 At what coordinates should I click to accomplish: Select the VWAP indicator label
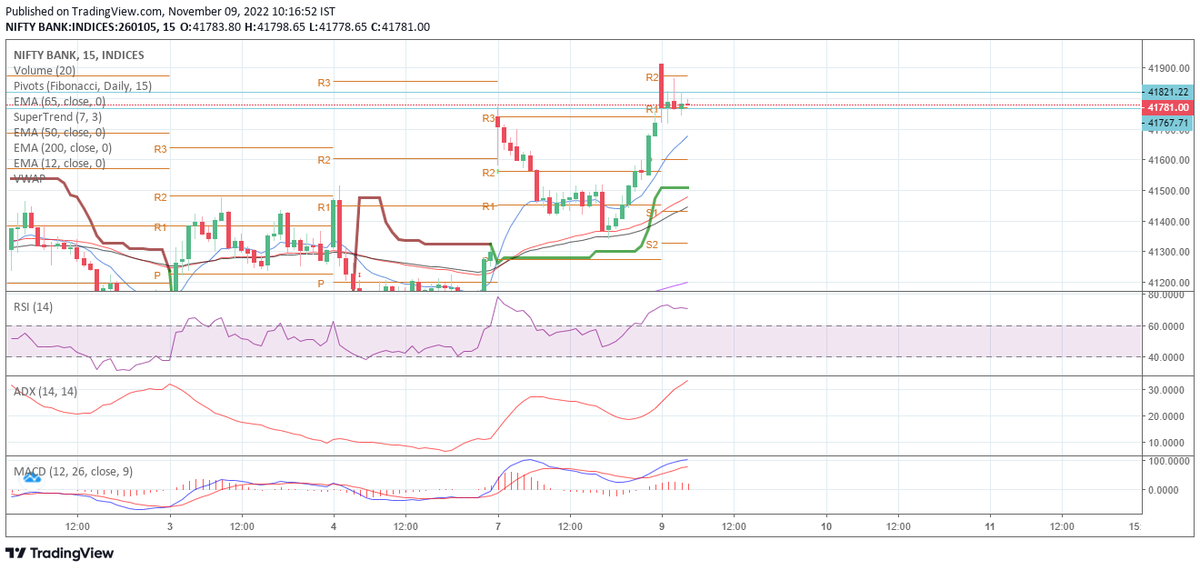pos(28,178)
